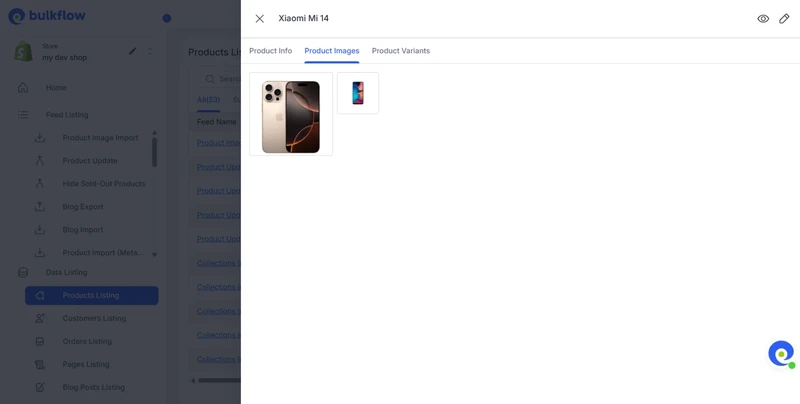The width and height of the screenshot is (800, 404).
Task: Open the small blue phone image thumbnail
Action: point(358,93)
